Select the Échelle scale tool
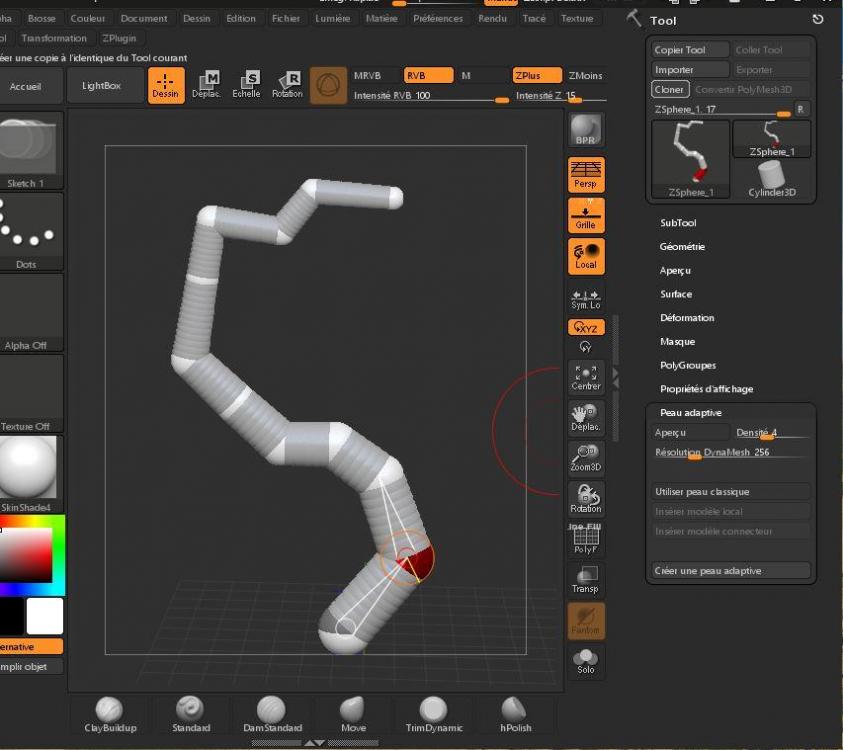The width and height of the screenshot is (843, 750). [246, 84]
